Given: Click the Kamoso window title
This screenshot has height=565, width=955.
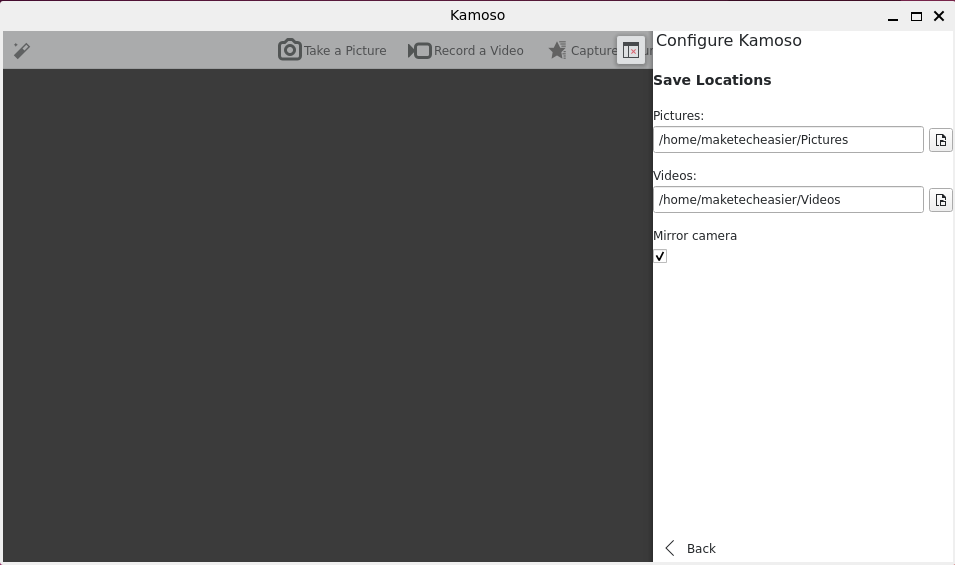Looking at the screenshot, I should pyautogui.click(x=478, y=15).
